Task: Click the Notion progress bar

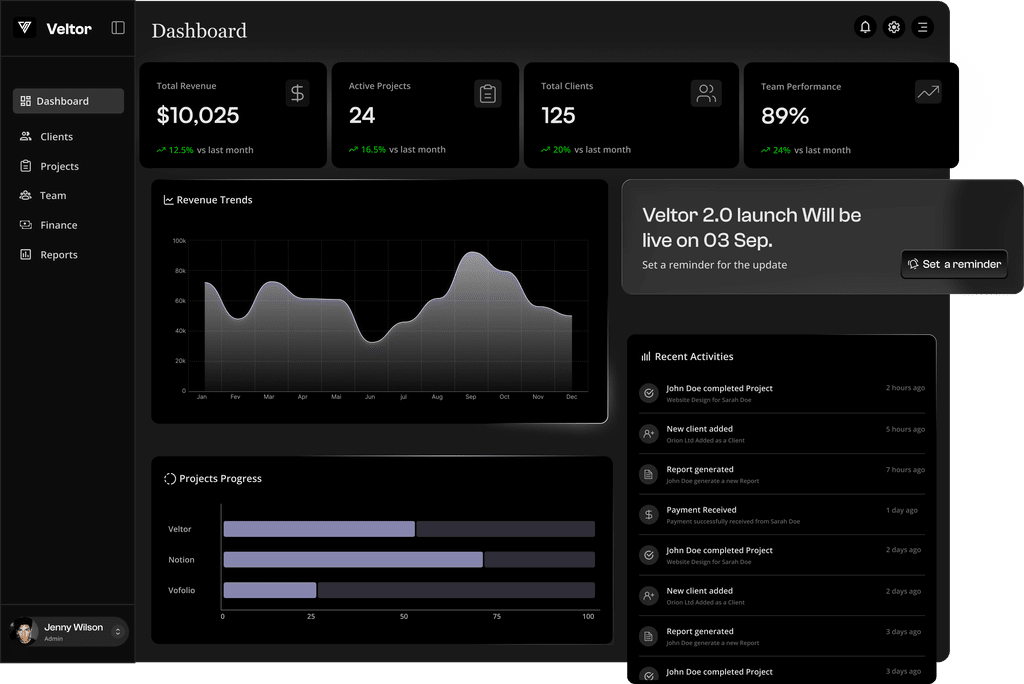Action: pyautogui.click(x=353, y=560)
